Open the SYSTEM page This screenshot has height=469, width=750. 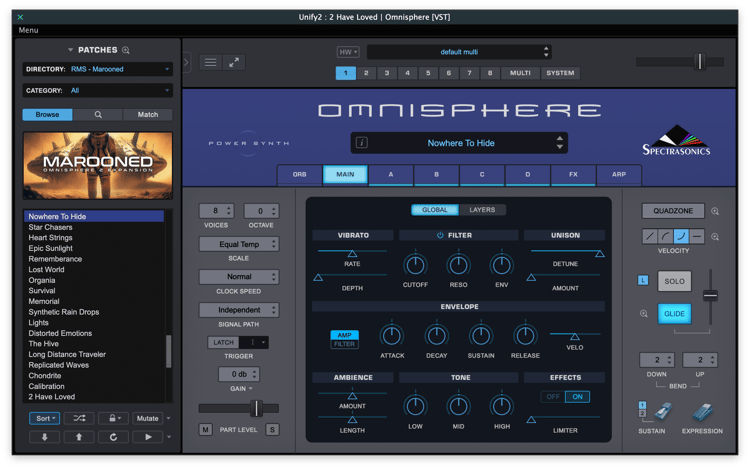pyautogui.click(x=560, y=73)
